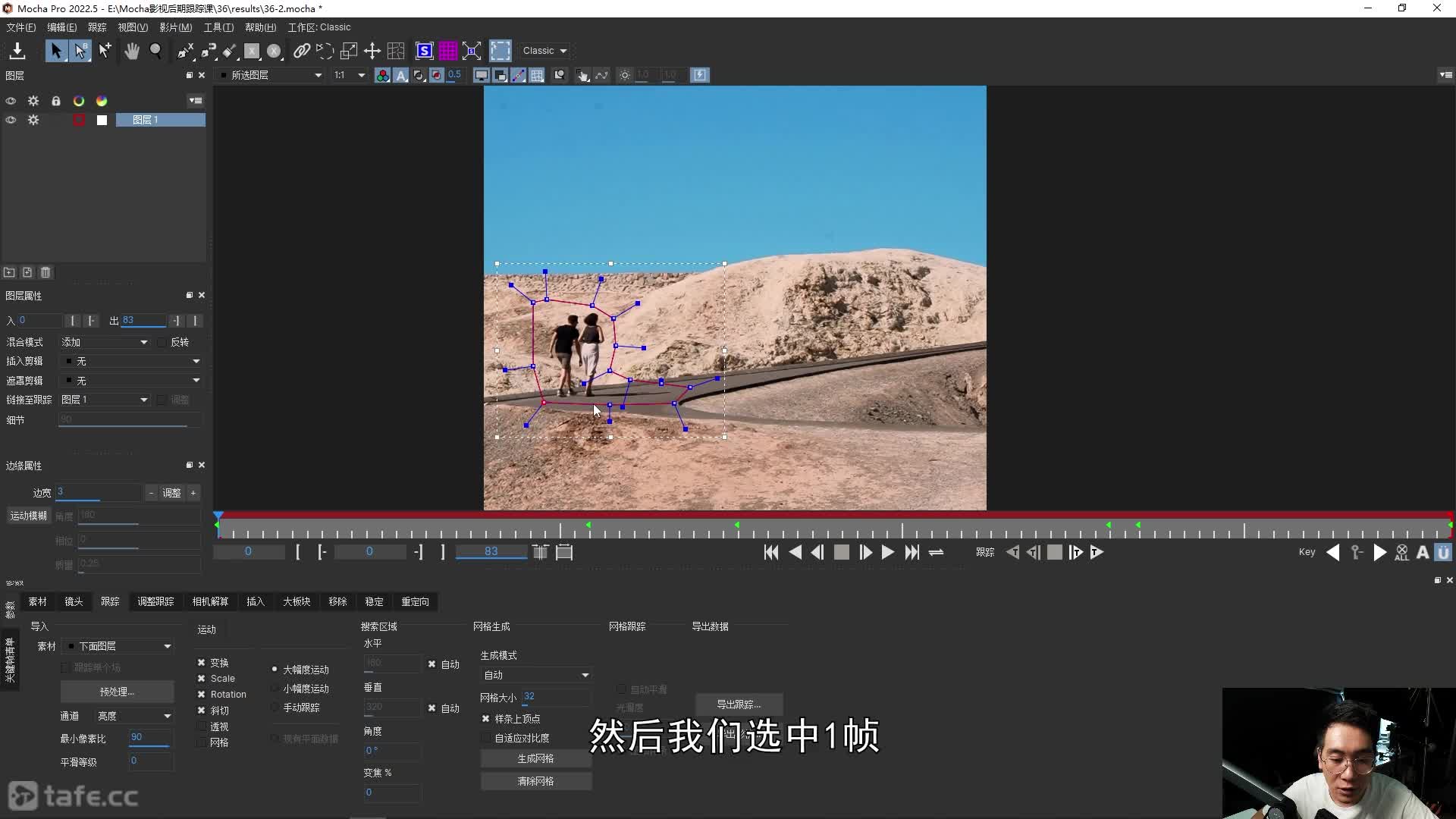Switch to the 相机解算 tab
The image size is (1456, 819).
click(x=210, y=601)
